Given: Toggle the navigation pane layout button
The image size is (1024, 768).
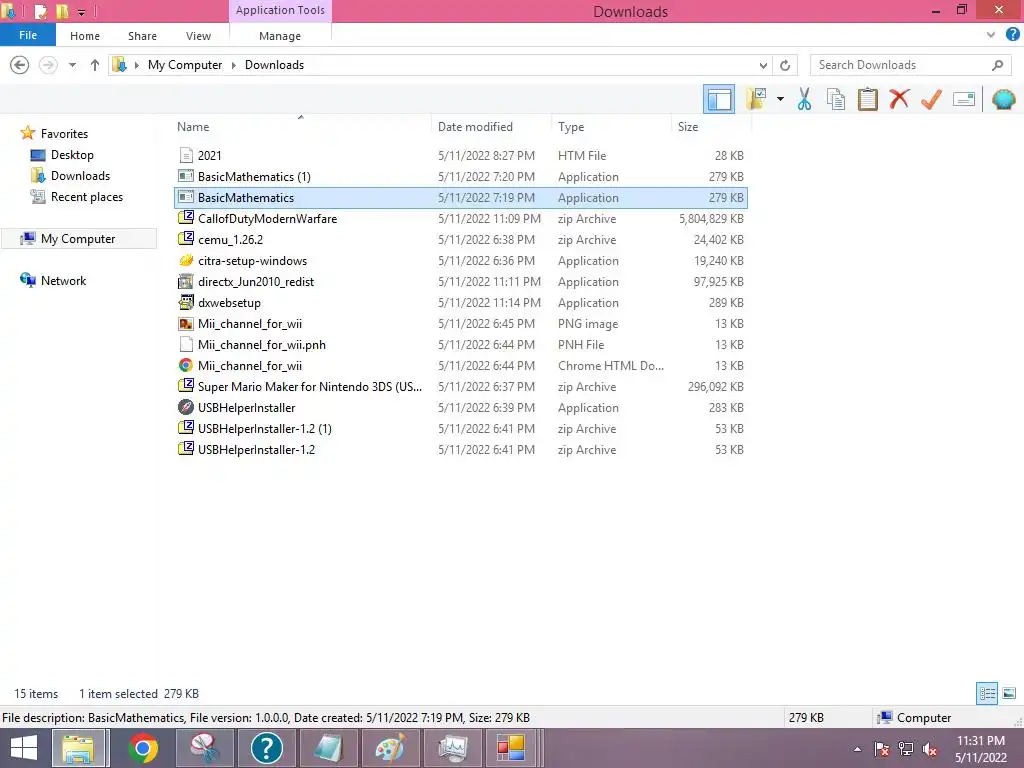Looking at the screenshot, I should click(719, 99).
